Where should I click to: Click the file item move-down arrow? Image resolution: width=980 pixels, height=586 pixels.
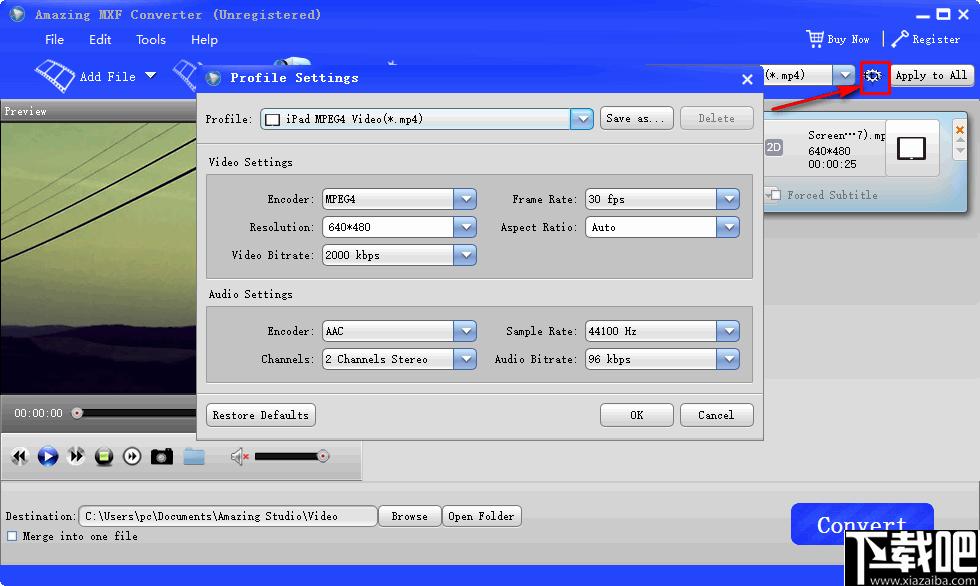tap(960, 151)
